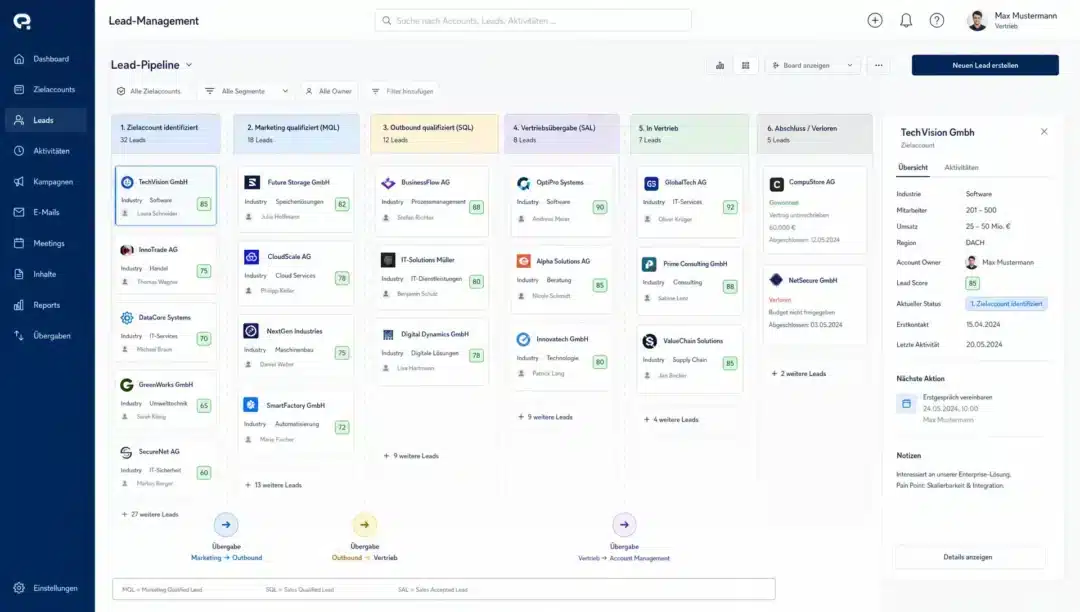Expand 13 weitere Leads in MQL column
Viewport: 1080px width, 612px height.
(x=273, y=485)
